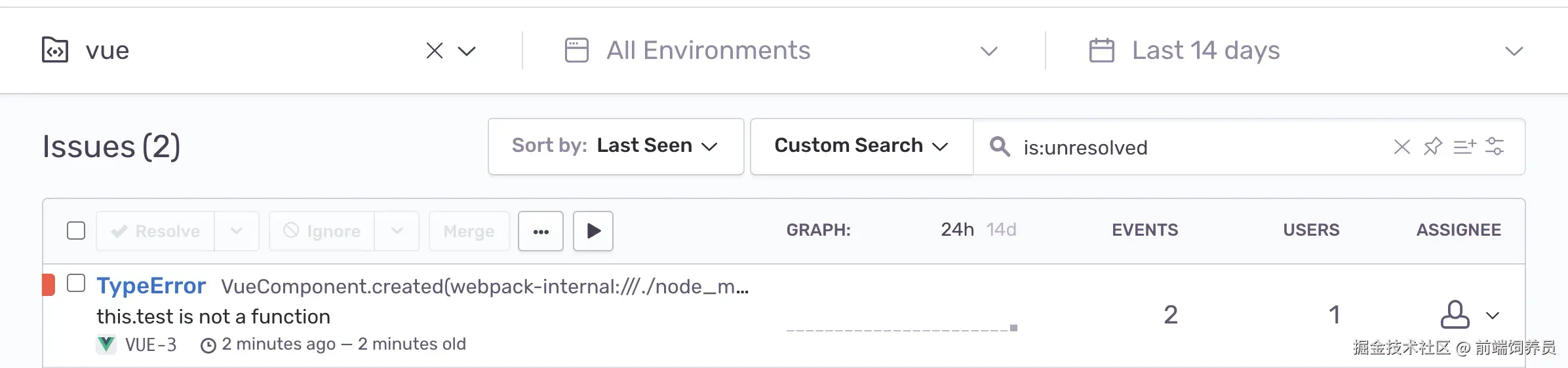Pin the current search with pin icon

click(1433, 146)
